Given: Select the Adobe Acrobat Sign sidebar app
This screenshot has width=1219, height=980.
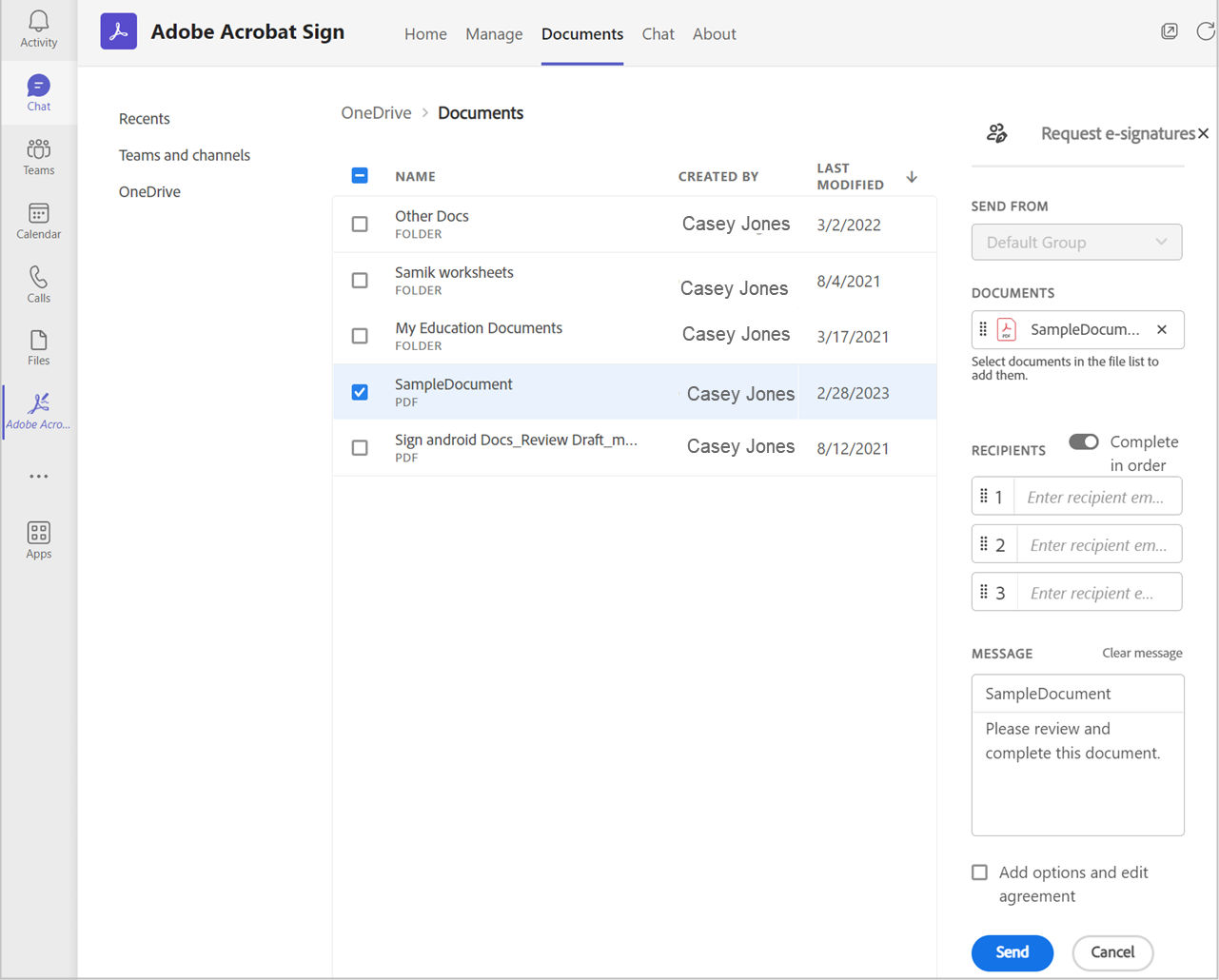Looking at the screenshot, I should (39, 411).
